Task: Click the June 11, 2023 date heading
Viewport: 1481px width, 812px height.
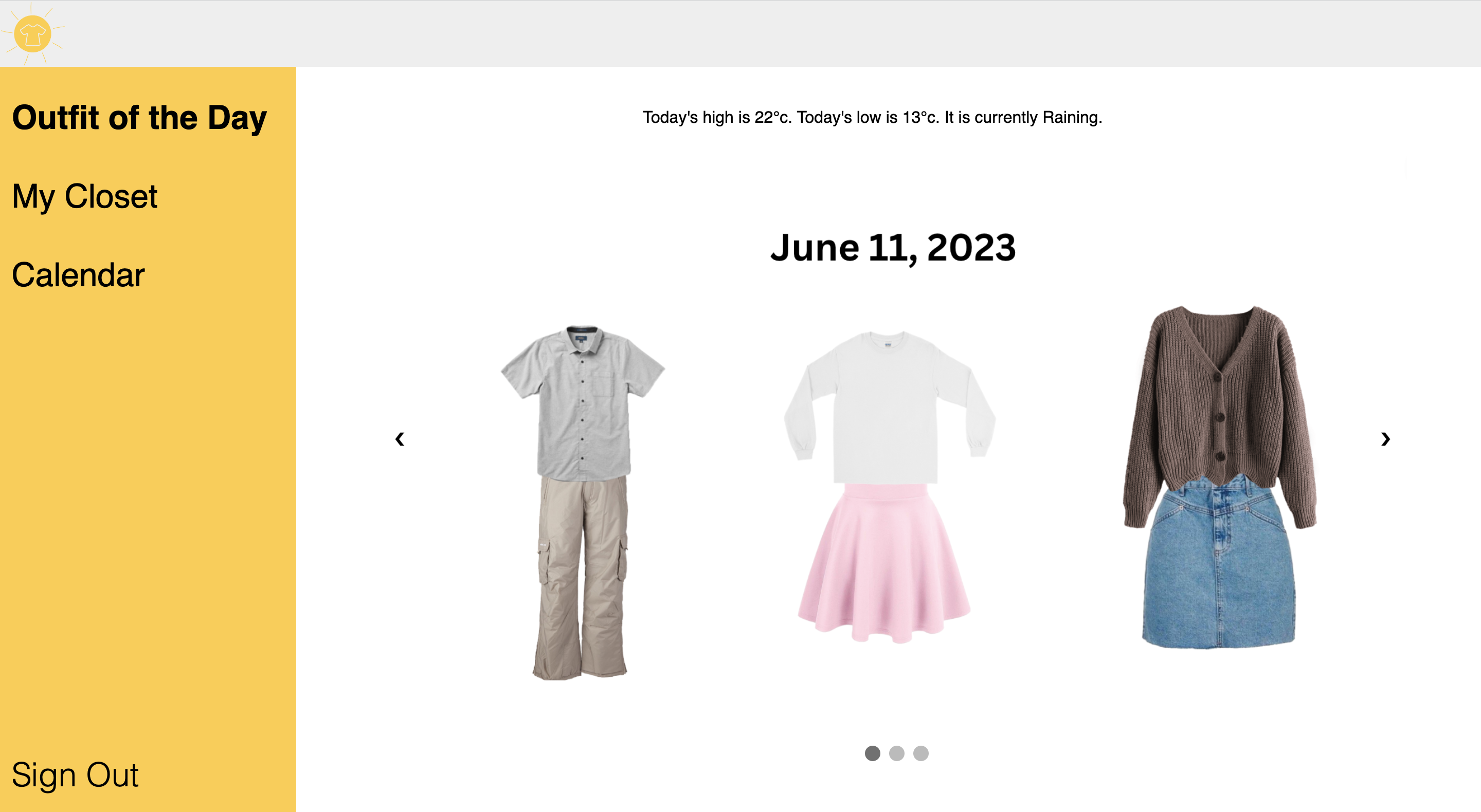Action: (893, 248)
